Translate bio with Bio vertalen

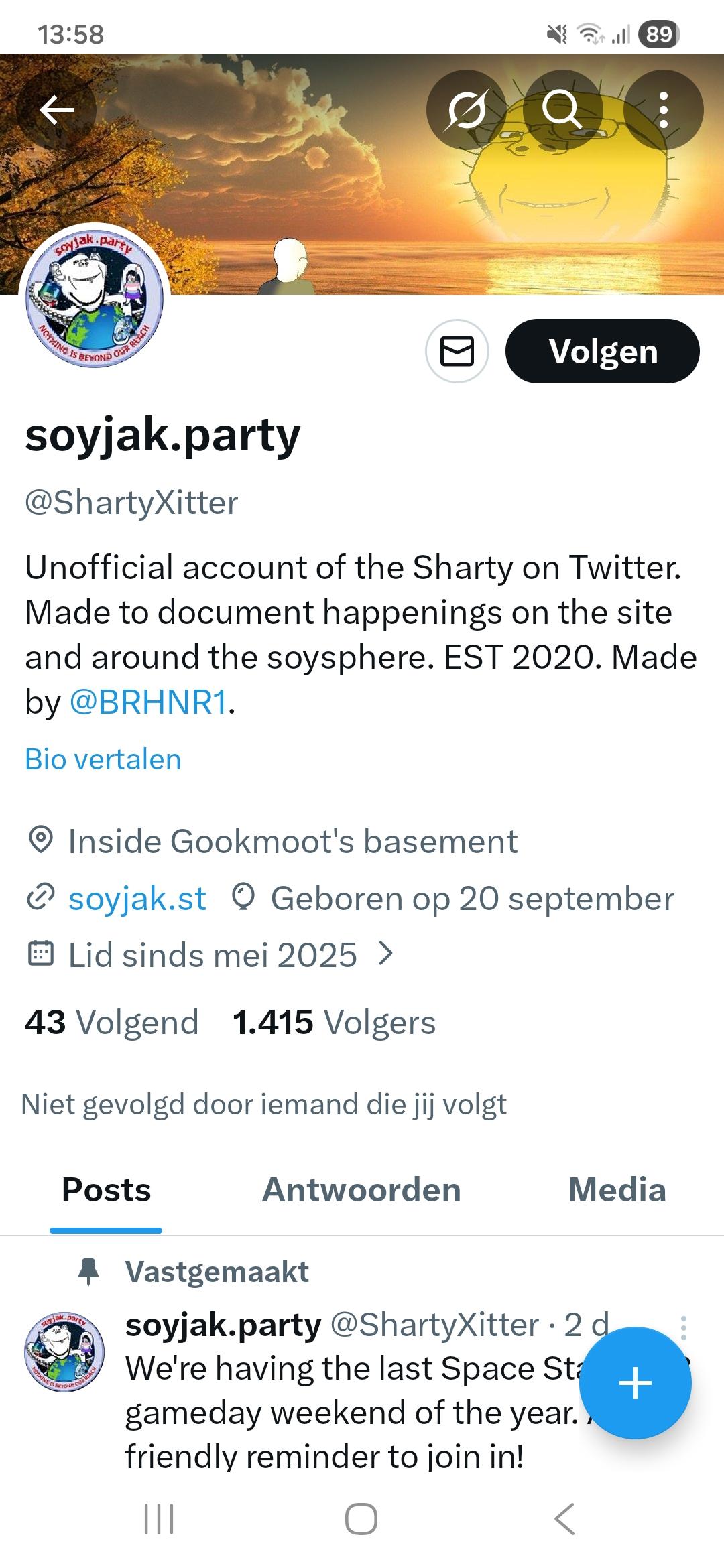[103, 759]
